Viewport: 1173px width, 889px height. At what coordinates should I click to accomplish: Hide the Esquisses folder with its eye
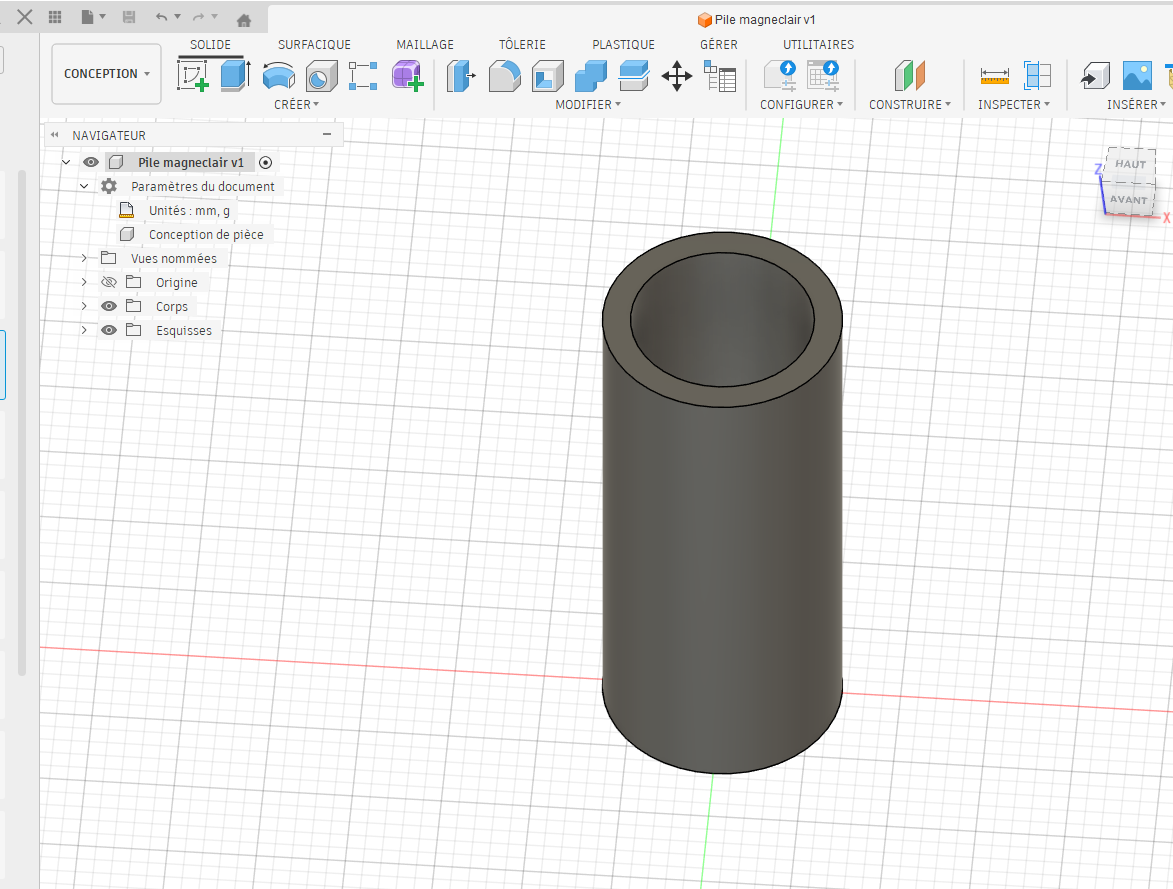coord(108,330)
